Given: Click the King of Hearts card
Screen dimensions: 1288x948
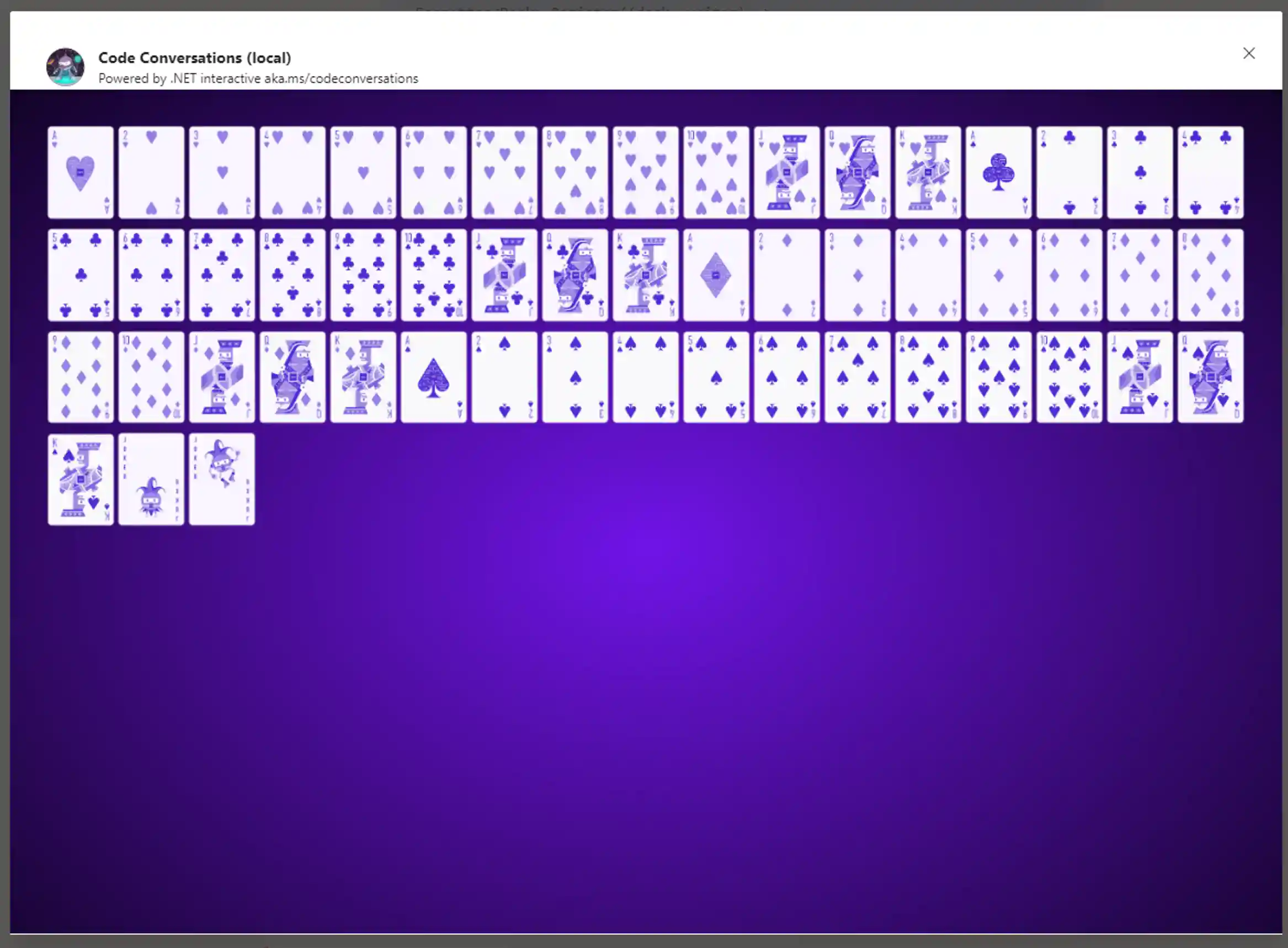Looking at the screenshot, I should 928,172.
